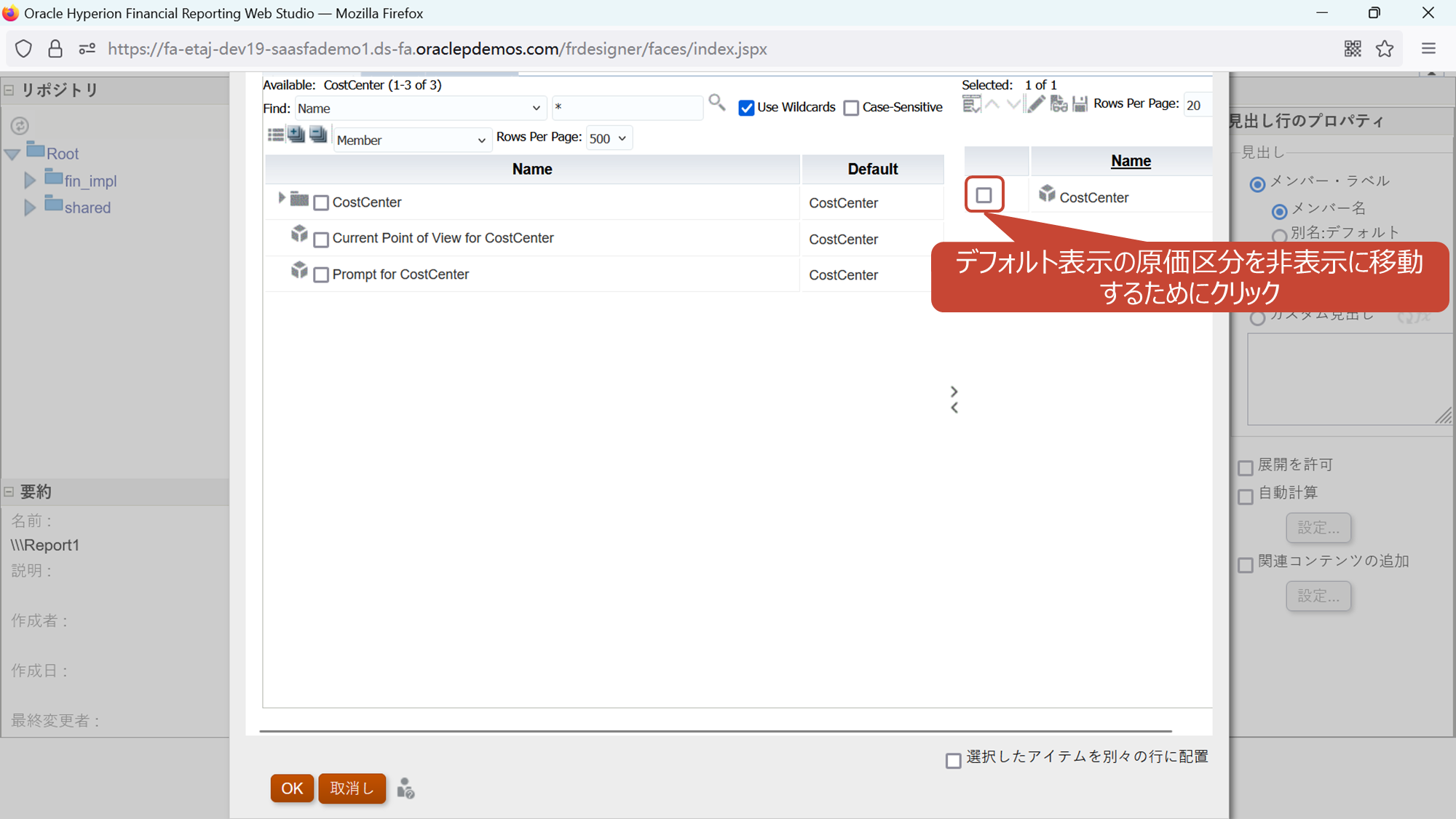1456x819 pixels.
Task: Check the selected CostCenter checkbox
Action: pos(984,195)
